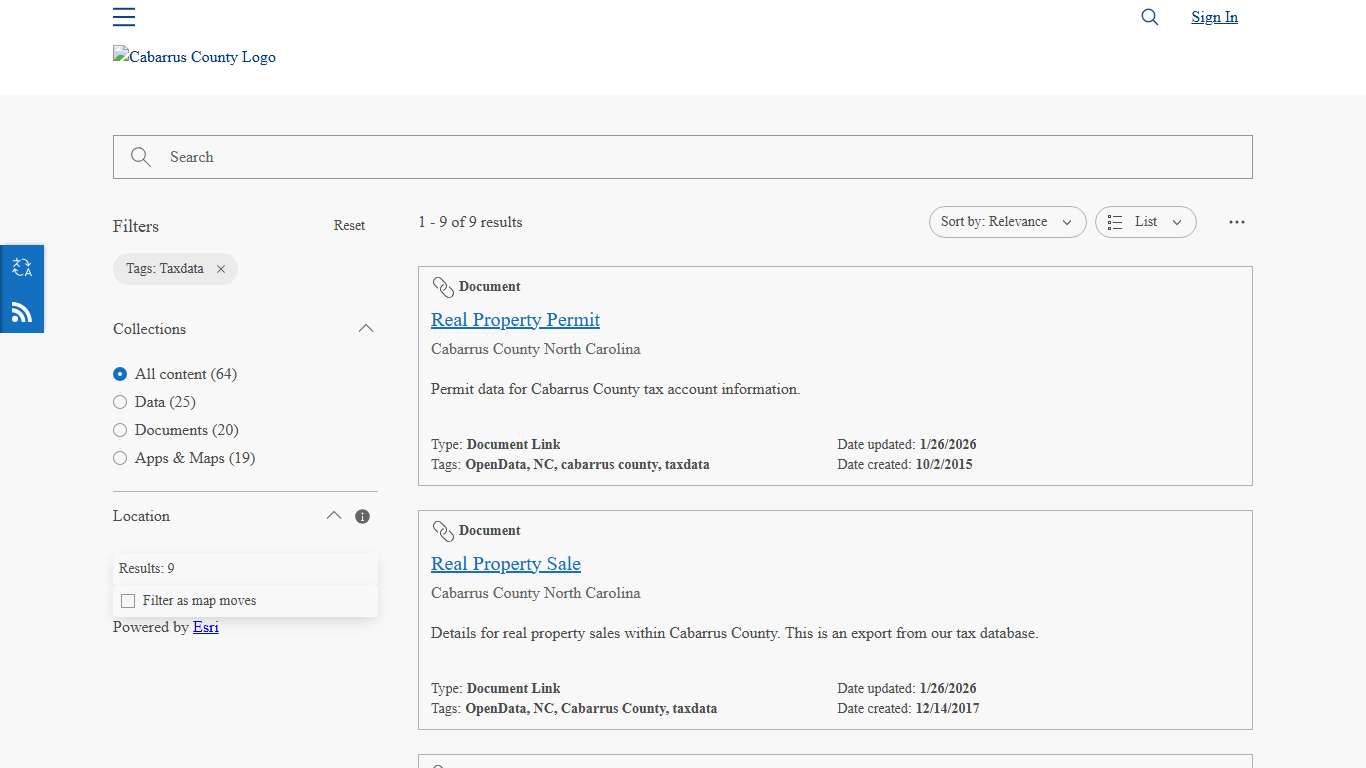
Task: Open the Sort by Relevance dropdown
Action: coord(1007,222)
